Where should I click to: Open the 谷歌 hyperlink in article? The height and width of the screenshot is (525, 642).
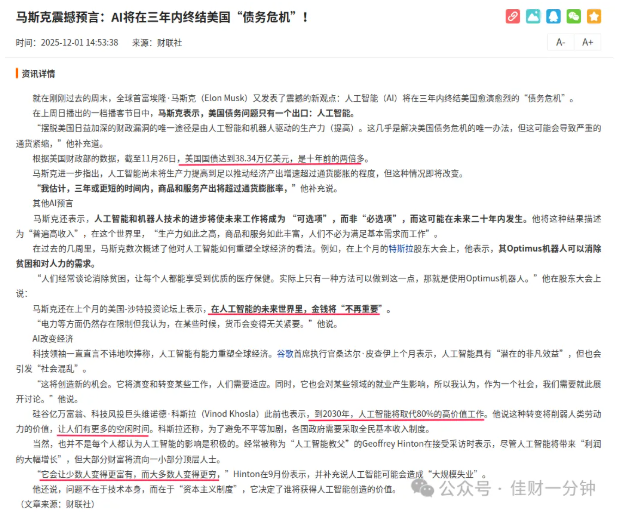tap(285, 353)
